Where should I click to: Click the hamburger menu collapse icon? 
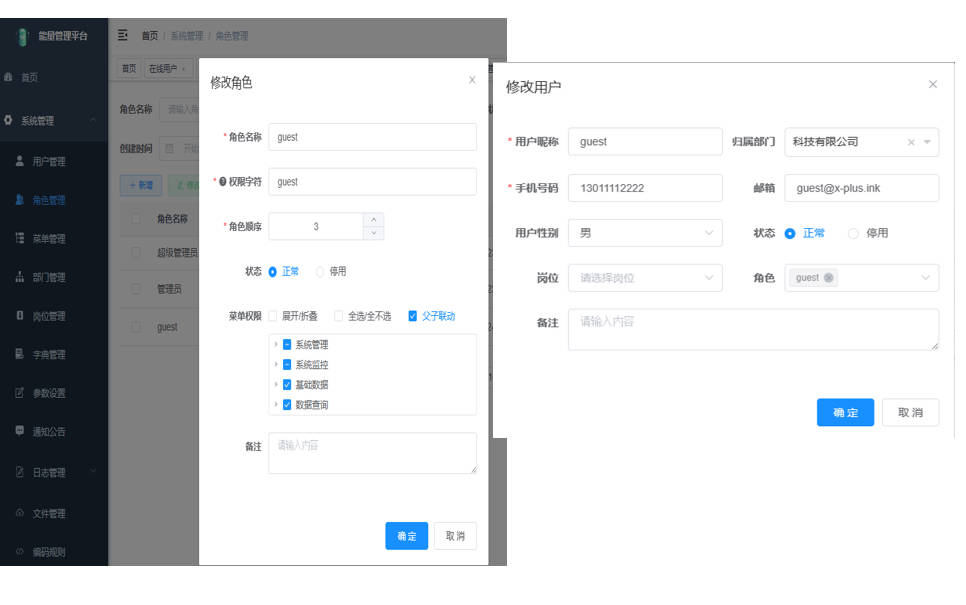click(x=123, y=36)
